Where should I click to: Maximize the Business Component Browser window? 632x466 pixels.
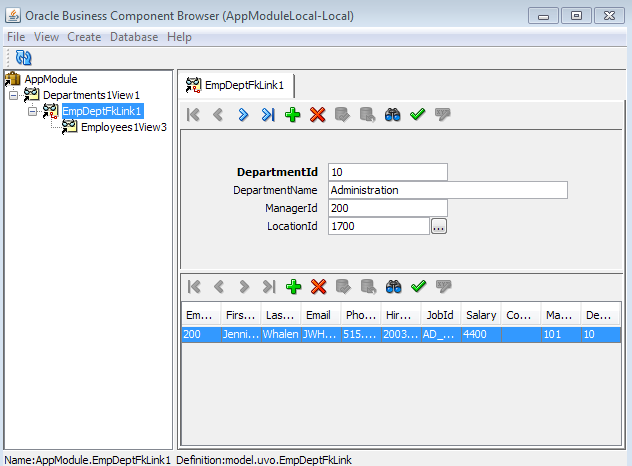click(x=576, y=16)
